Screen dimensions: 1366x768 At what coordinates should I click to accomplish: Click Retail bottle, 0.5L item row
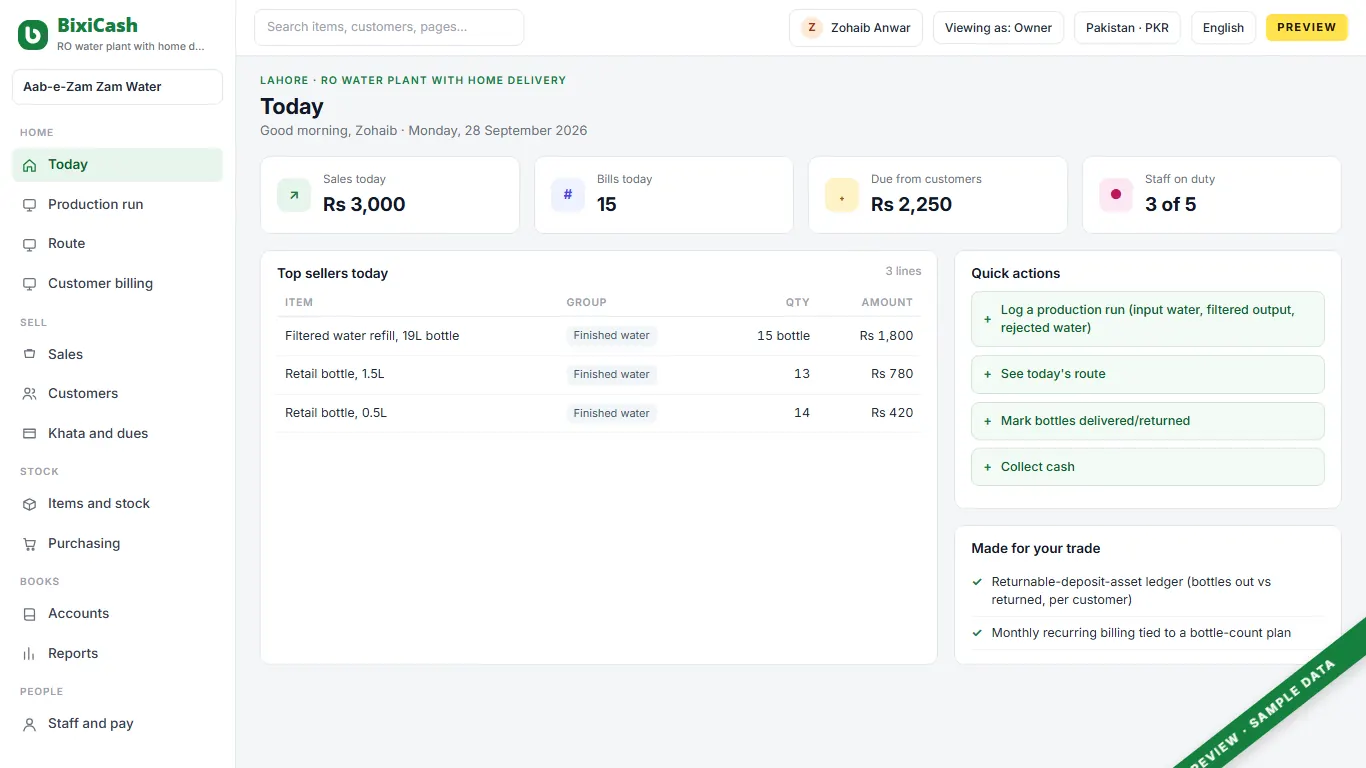coord(599,413)
